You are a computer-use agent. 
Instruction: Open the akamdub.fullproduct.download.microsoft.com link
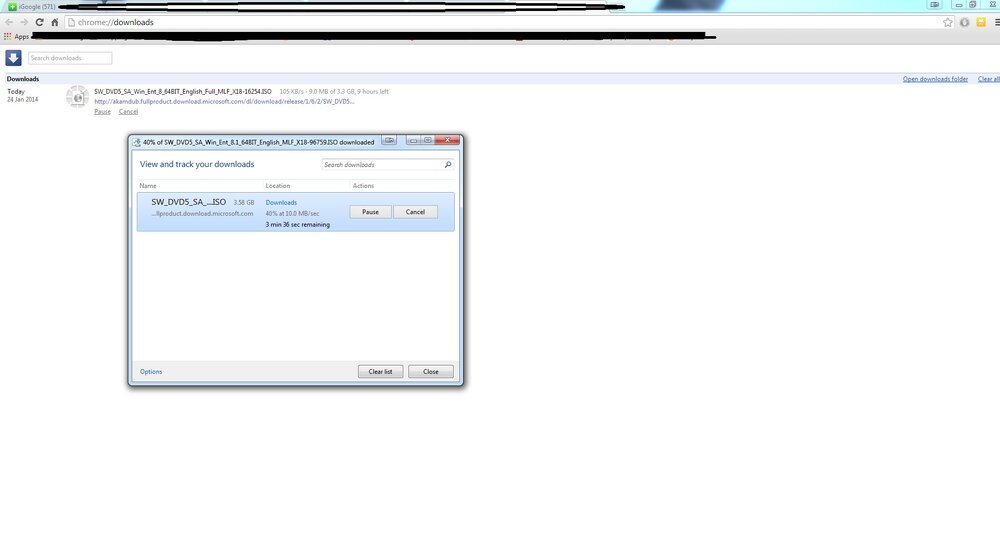(224, 101)
